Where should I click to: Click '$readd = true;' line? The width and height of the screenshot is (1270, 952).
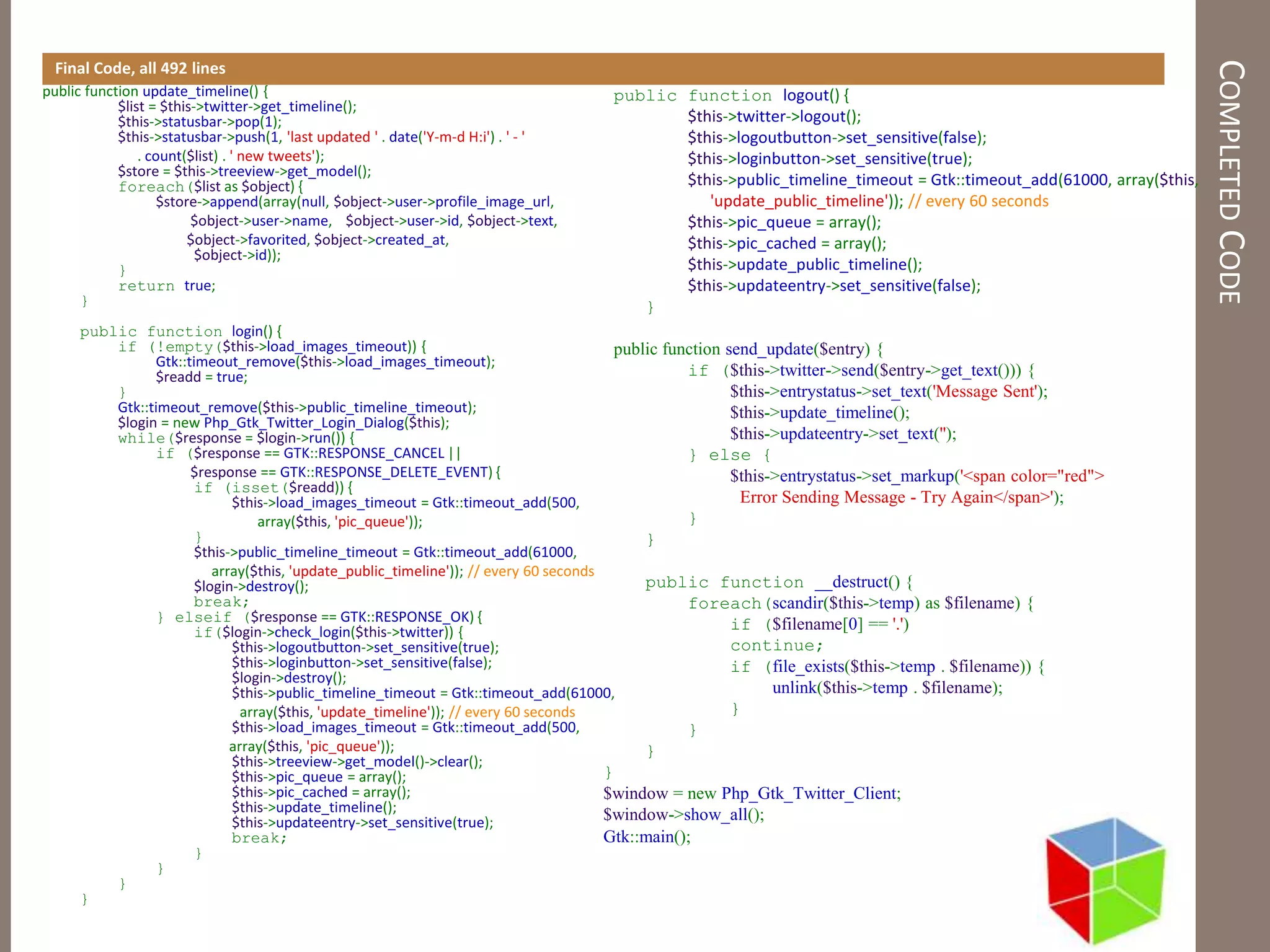pos(202,377)
